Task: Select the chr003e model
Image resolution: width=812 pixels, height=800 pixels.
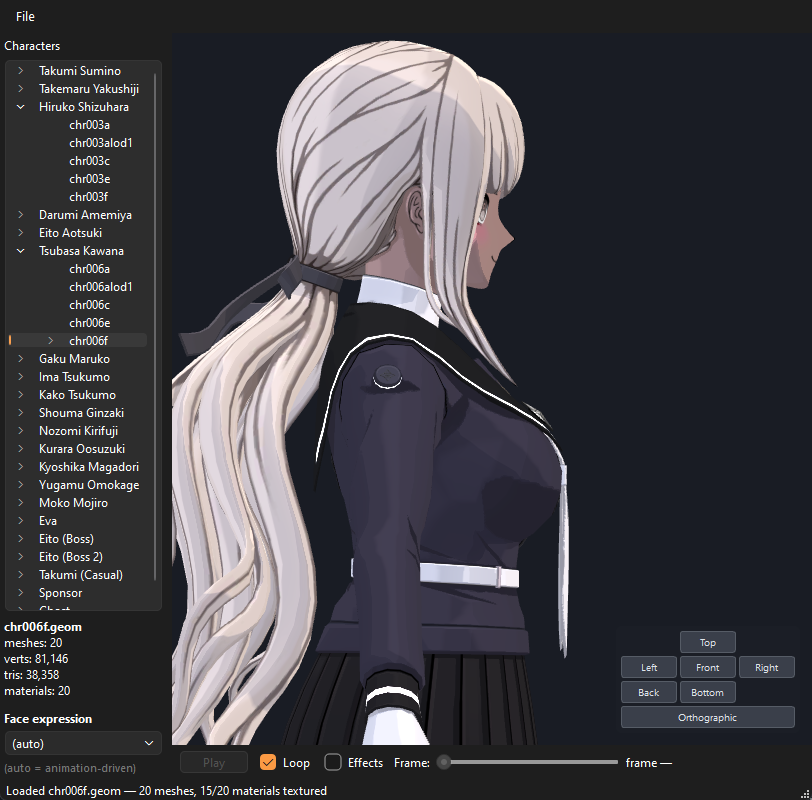Action: coord(90,179)
